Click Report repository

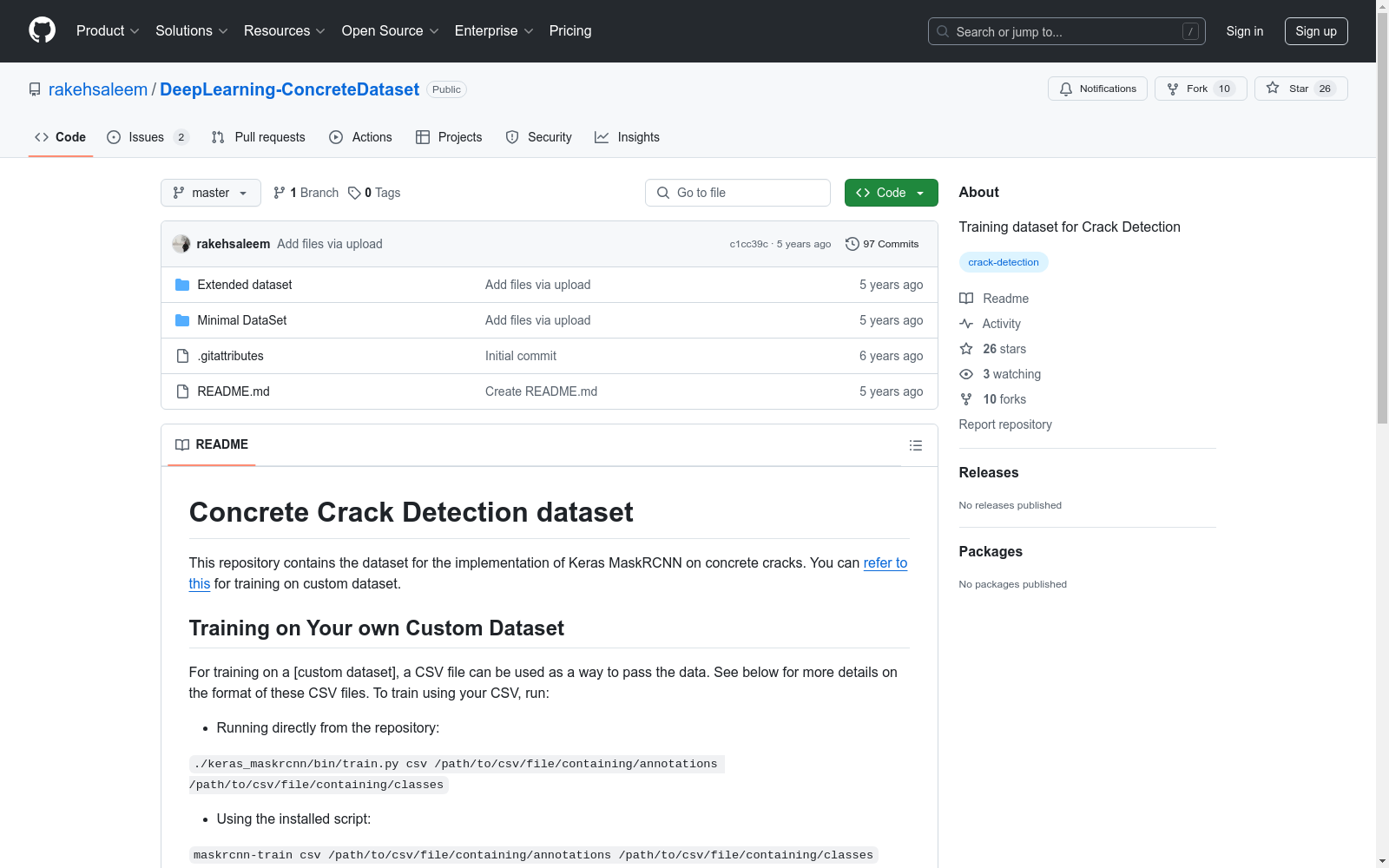(x=1005, y=424)
